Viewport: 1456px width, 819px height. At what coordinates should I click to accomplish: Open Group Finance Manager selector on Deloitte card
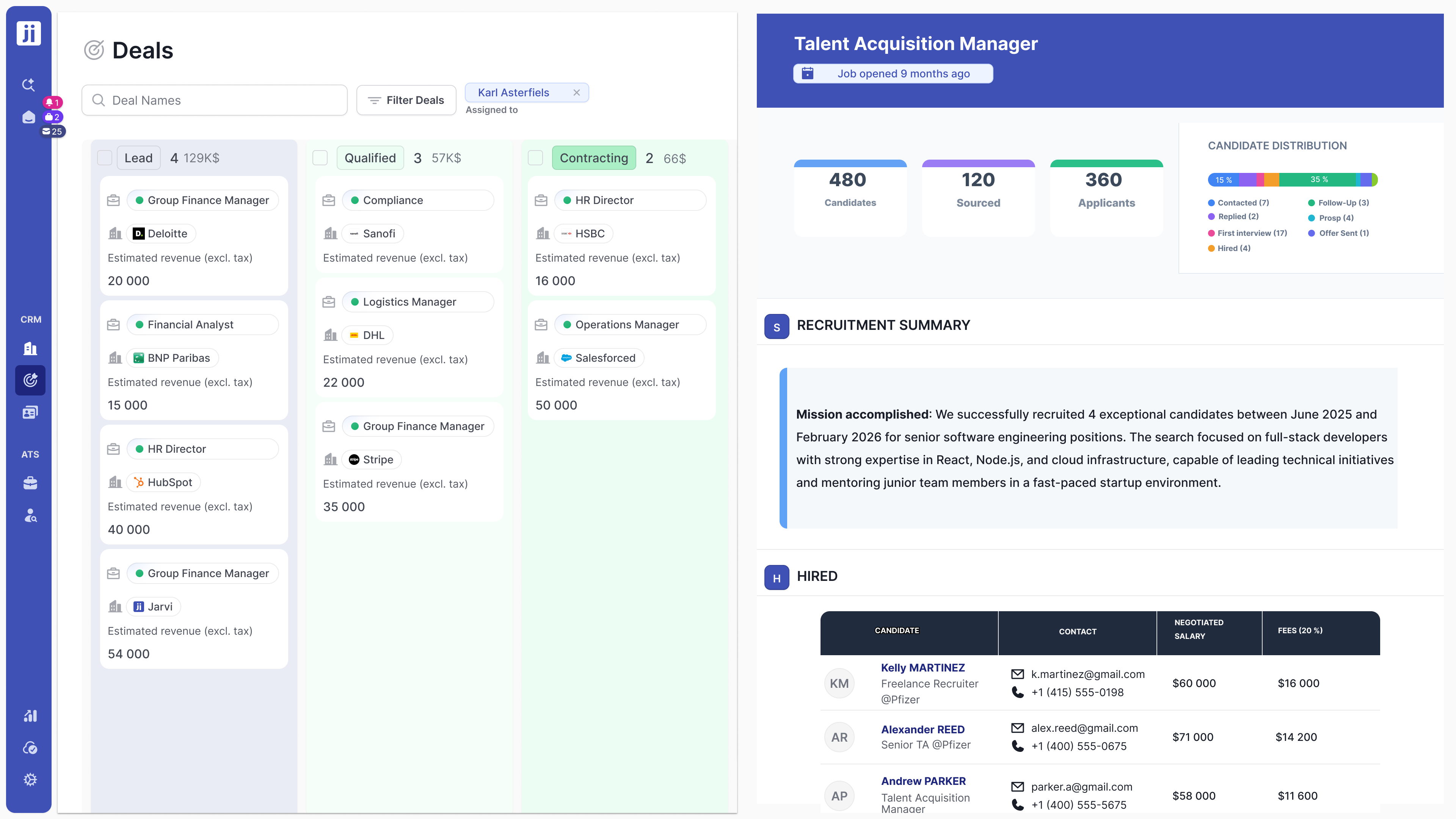(x=202, y=200)
